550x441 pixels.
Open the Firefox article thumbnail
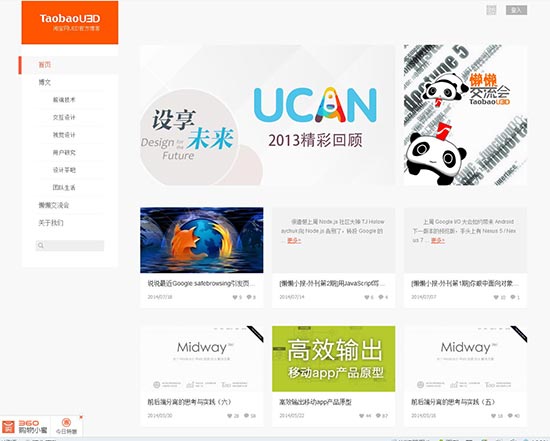click(202, 240)
